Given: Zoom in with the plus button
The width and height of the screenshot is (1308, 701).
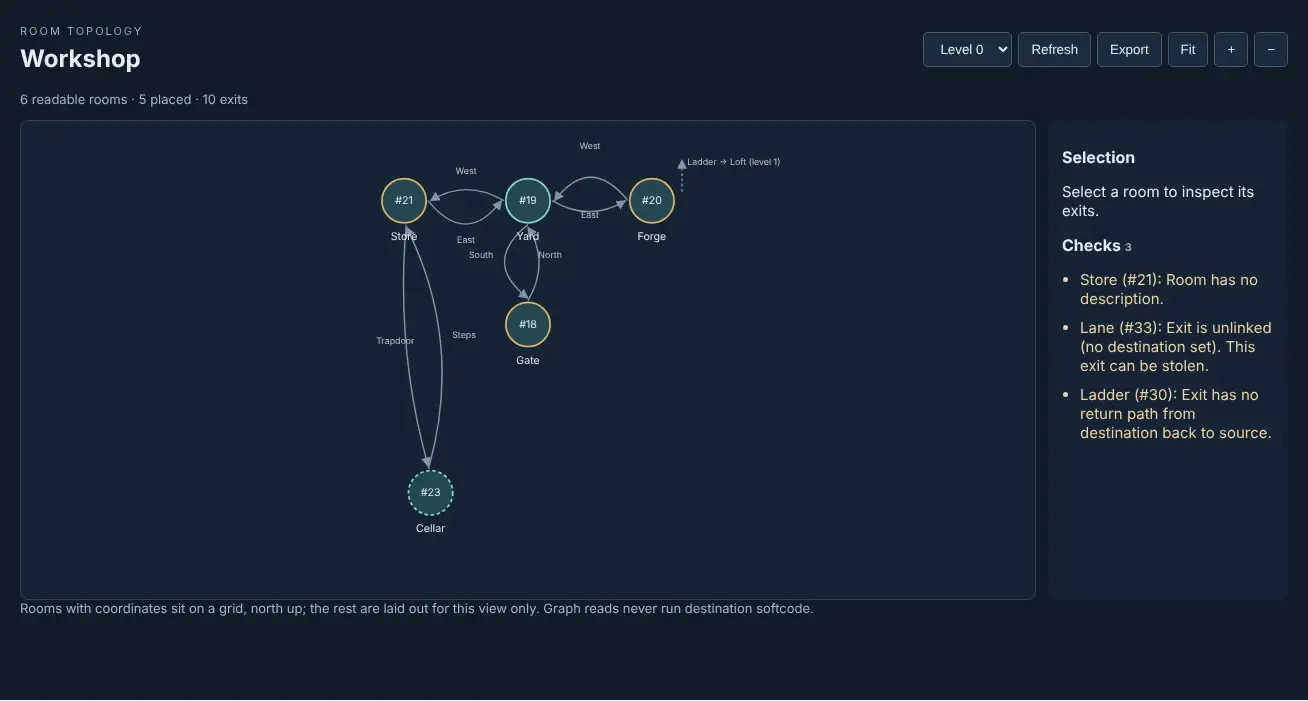Looking at the screenshot, I should click(1231, 50).
